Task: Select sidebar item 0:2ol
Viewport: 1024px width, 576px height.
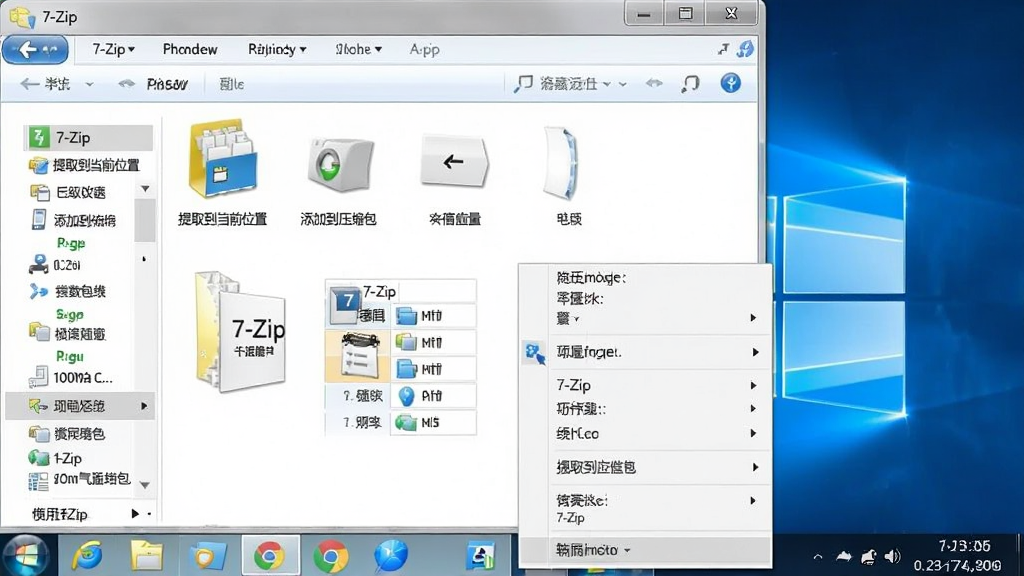Action: coord(56,264)
